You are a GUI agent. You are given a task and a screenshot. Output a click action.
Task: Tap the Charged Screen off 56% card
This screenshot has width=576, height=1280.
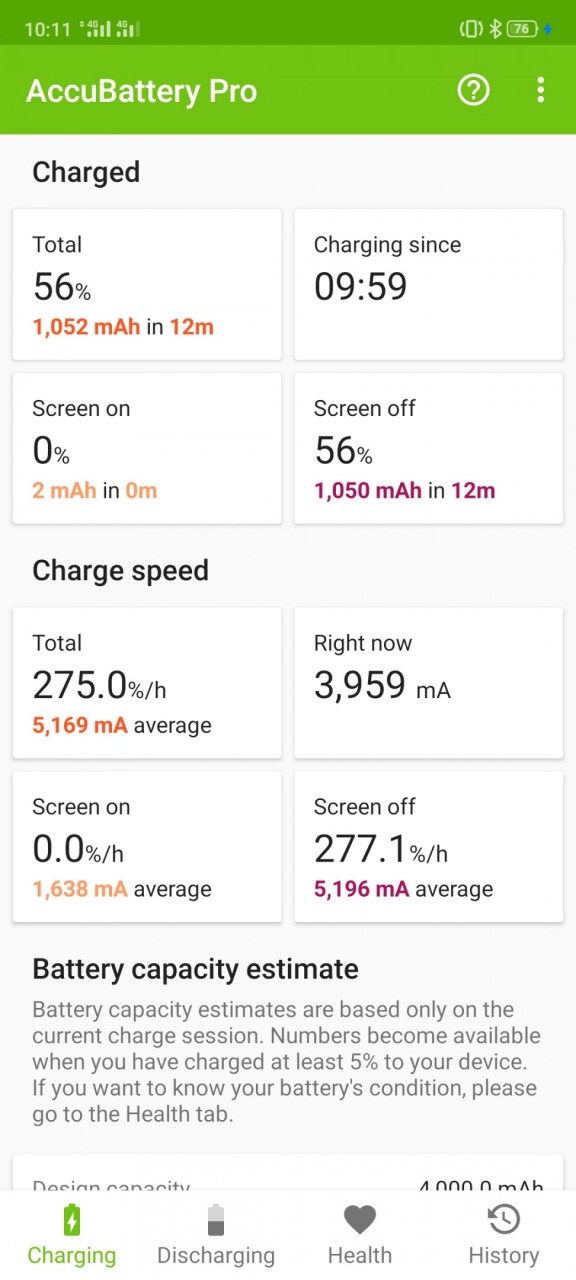click(429, 449)
